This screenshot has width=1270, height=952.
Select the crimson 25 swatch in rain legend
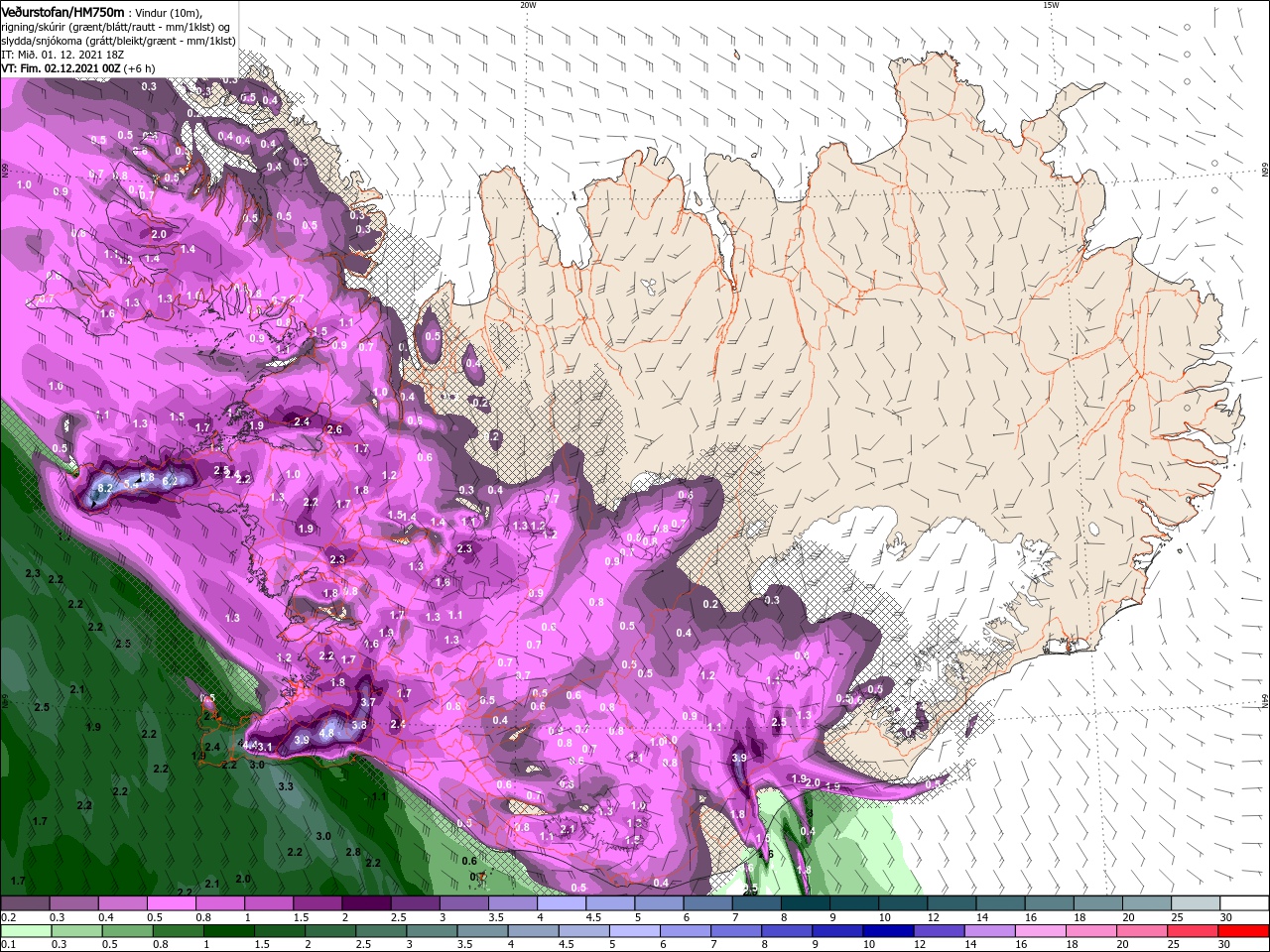(x=1193, y=931)
